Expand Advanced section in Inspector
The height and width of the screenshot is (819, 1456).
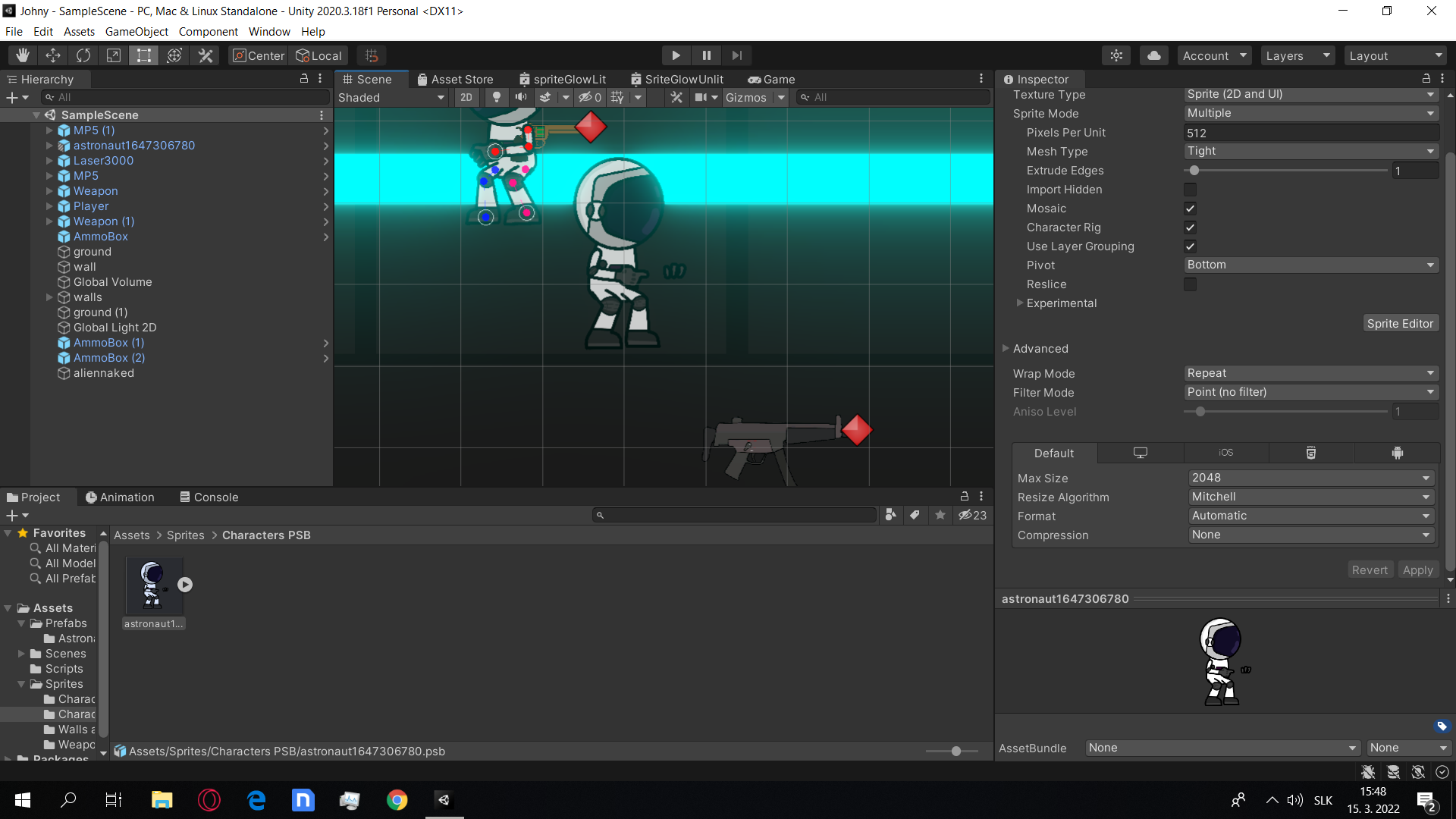[x=1006, y=348]
